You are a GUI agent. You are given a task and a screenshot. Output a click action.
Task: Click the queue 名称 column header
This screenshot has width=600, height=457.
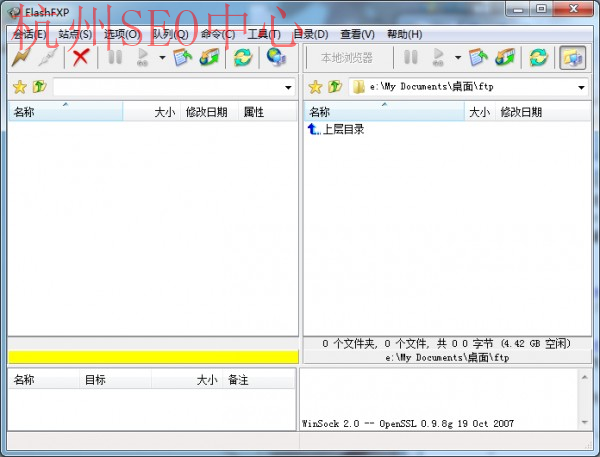click(x=44, y=380)
